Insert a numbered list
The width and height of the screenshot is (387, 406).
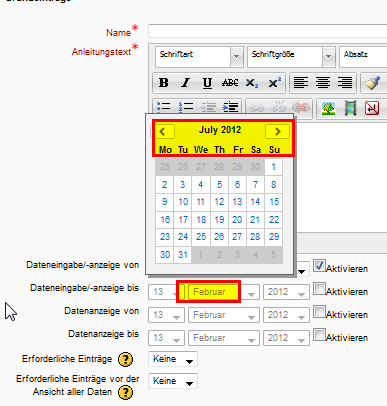coord(186,107)
